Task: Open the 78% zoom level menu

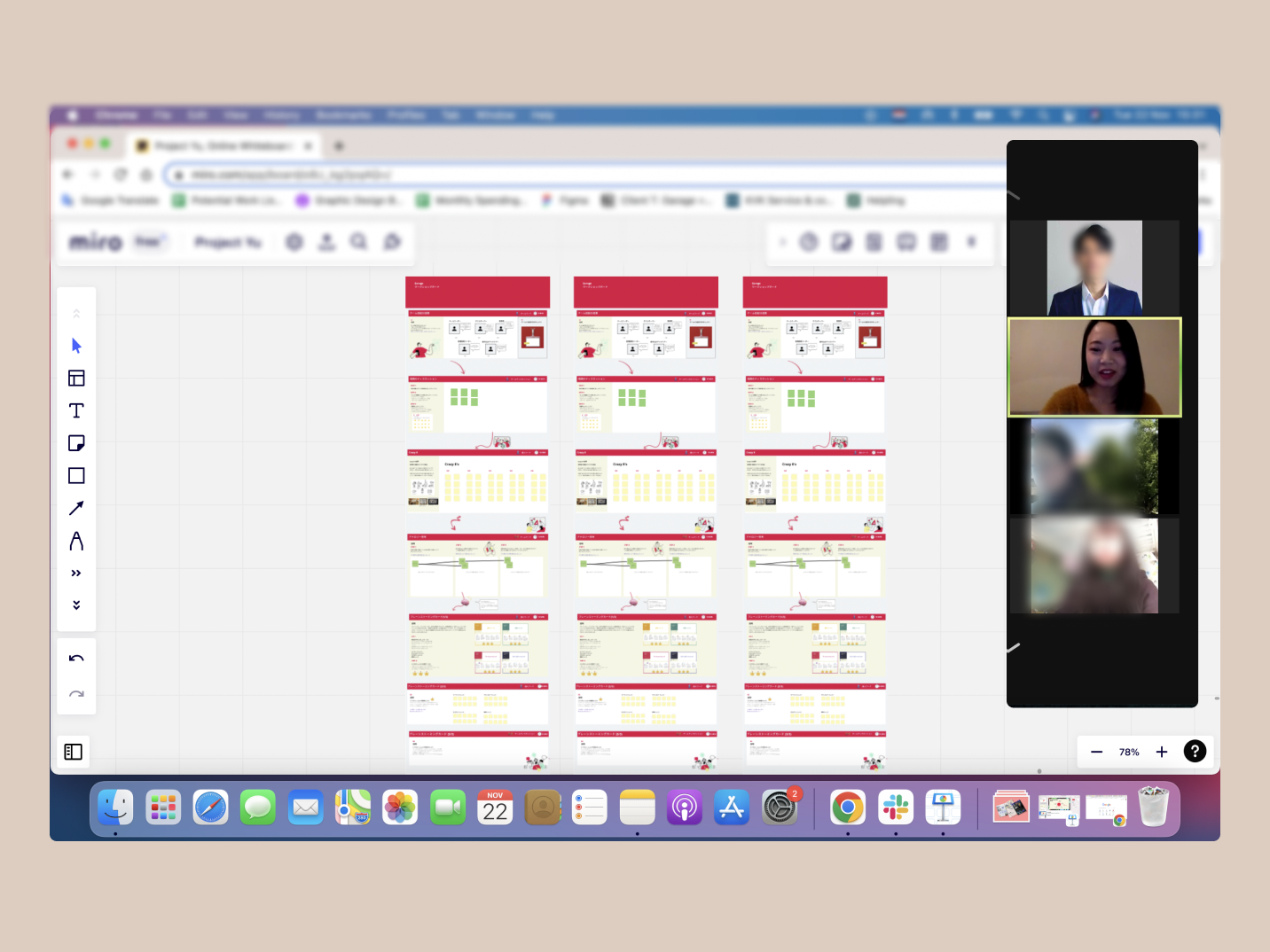Action: point(1129,752)
